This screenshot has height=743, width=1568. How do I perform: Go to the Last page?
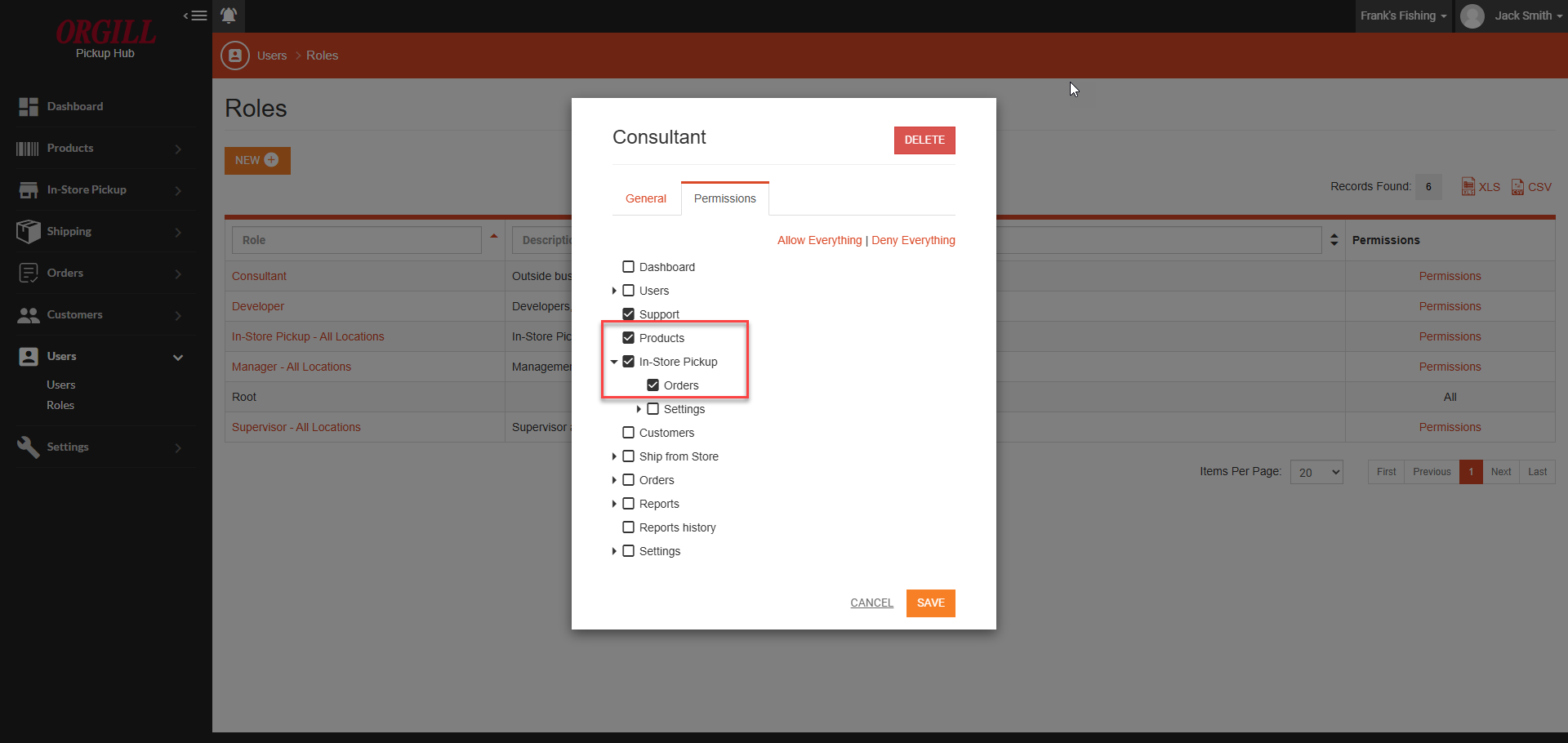coord(1538,472)
